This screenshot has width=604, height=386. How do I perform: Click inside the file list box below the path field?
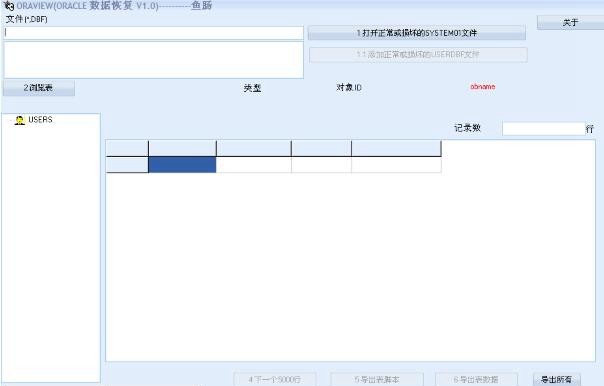153,60
